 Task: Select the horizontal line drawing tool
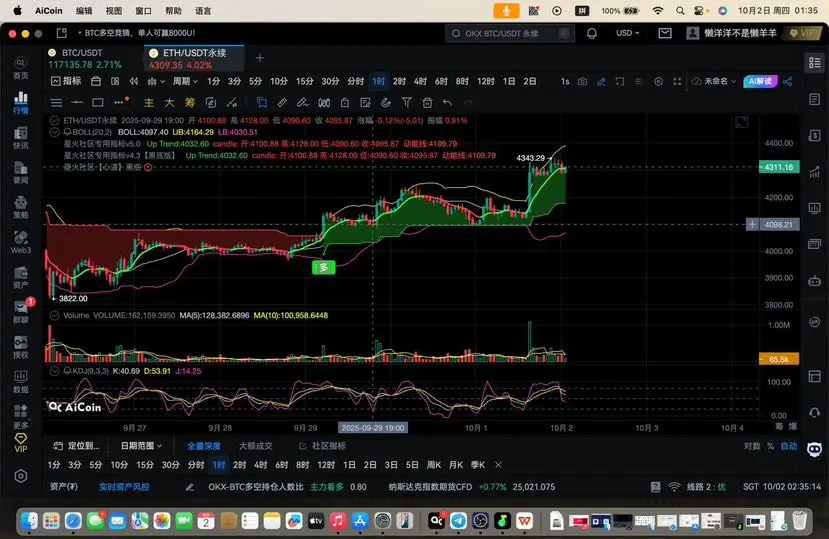(x=77, y=103)
